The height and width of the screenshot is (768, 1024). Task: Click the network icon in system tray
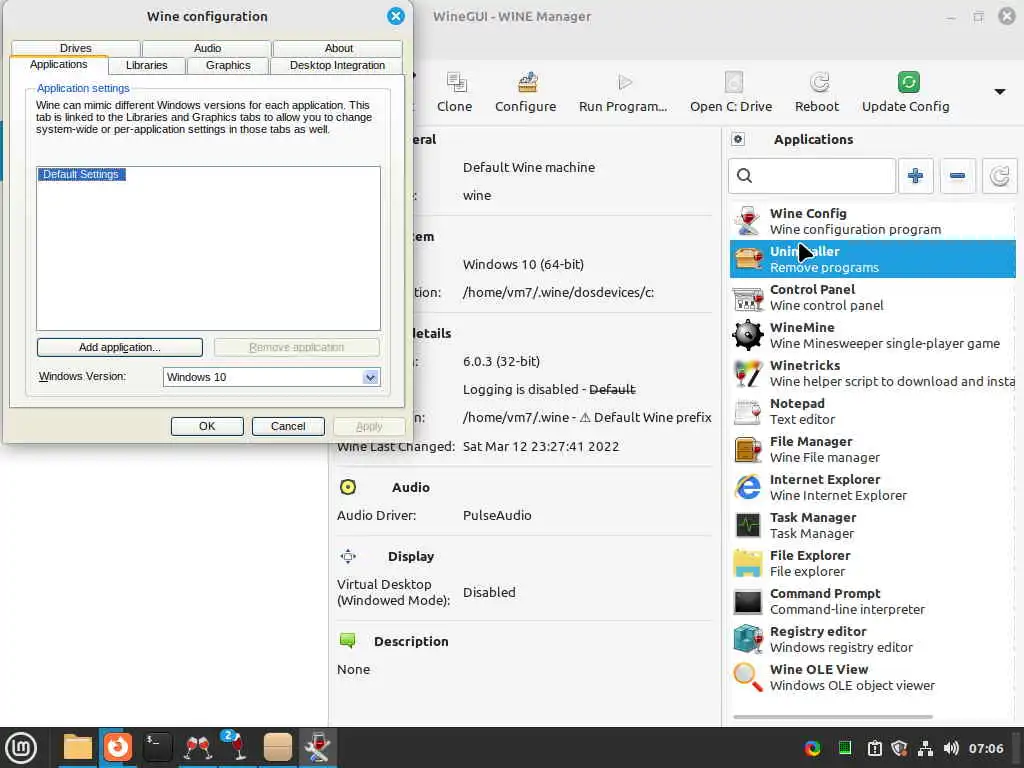[925, 748]
